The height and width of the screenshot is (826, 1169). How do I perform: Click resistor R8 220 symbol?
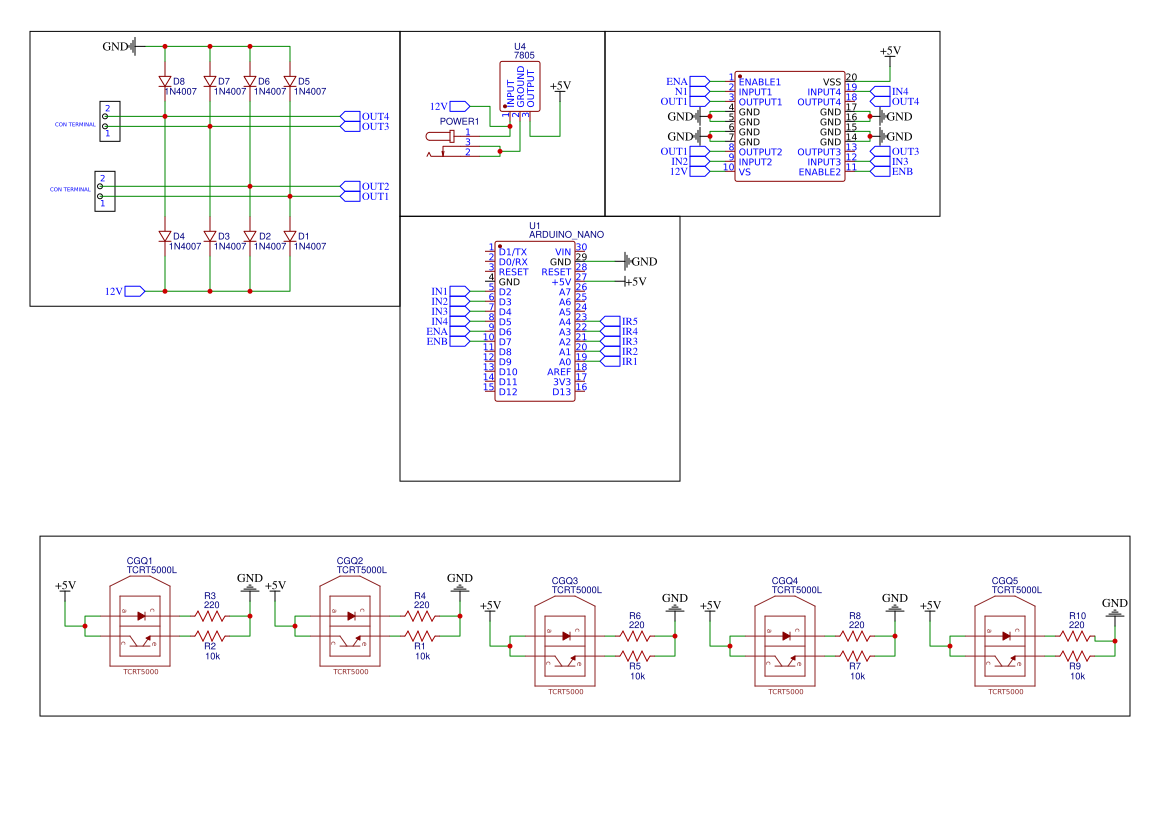click(855, 636)
